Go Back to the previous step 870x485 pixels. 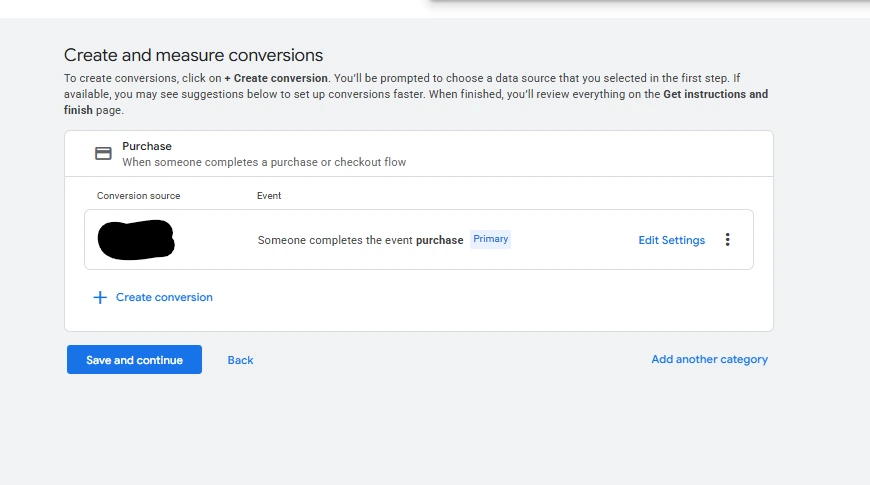(x=240, y=360)
